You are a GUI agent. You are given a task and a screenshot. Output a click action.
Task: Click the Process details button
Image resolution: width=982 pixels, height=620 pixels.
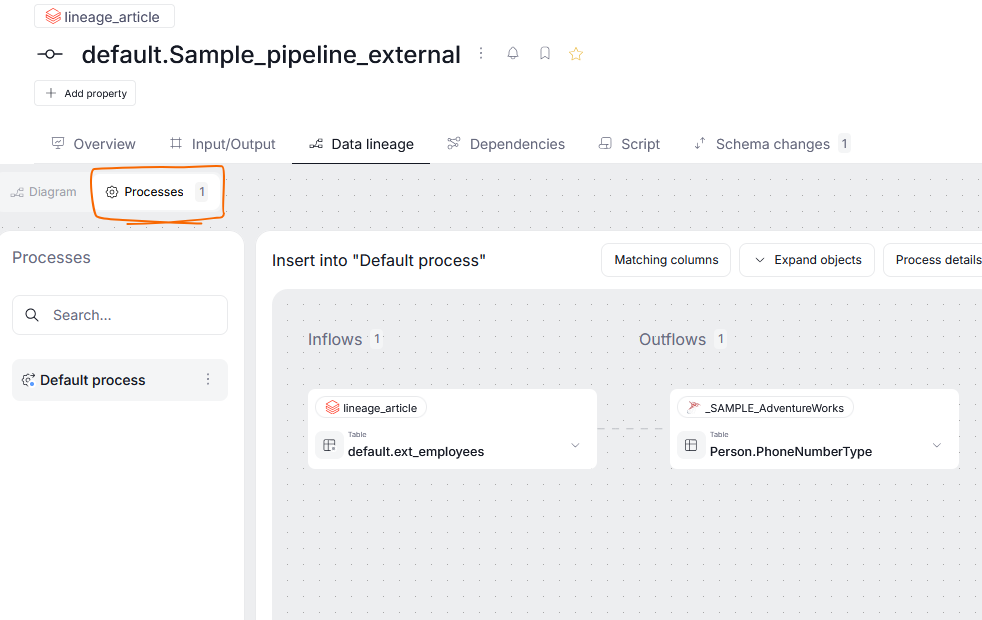pyautogui.click(x=933, y=260)
